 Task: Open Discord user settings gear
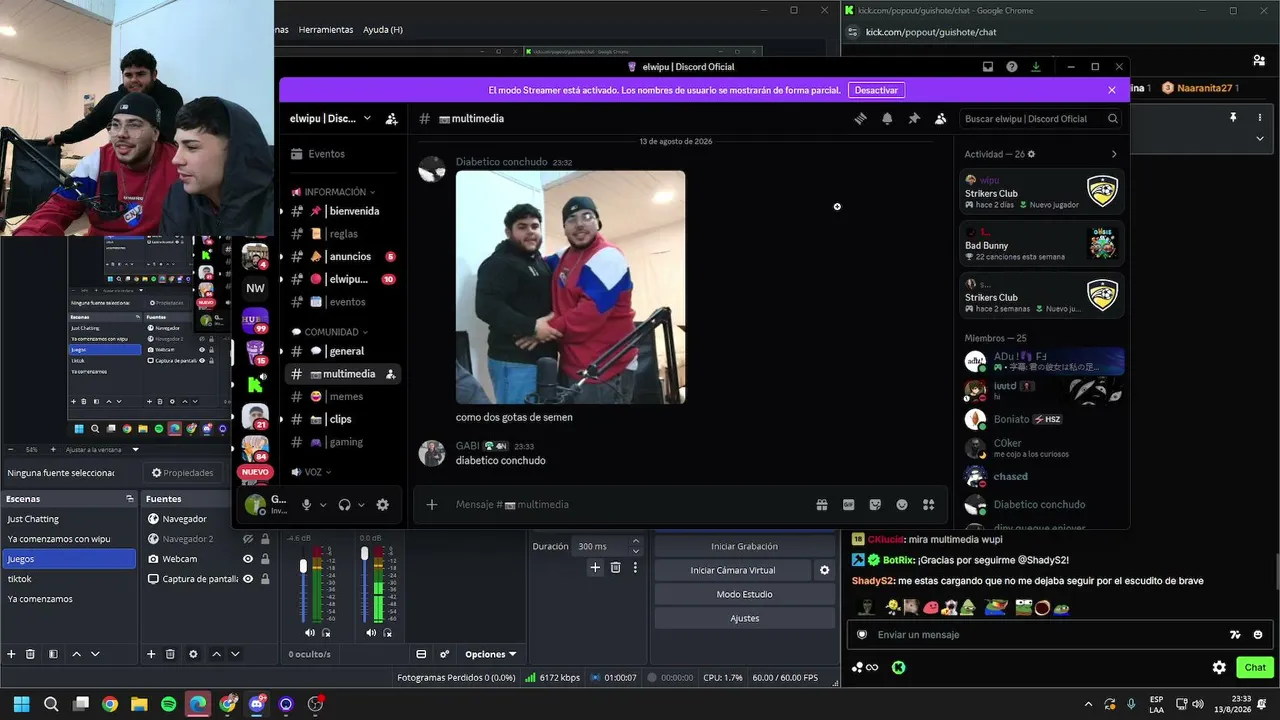(x=382, y=505)
